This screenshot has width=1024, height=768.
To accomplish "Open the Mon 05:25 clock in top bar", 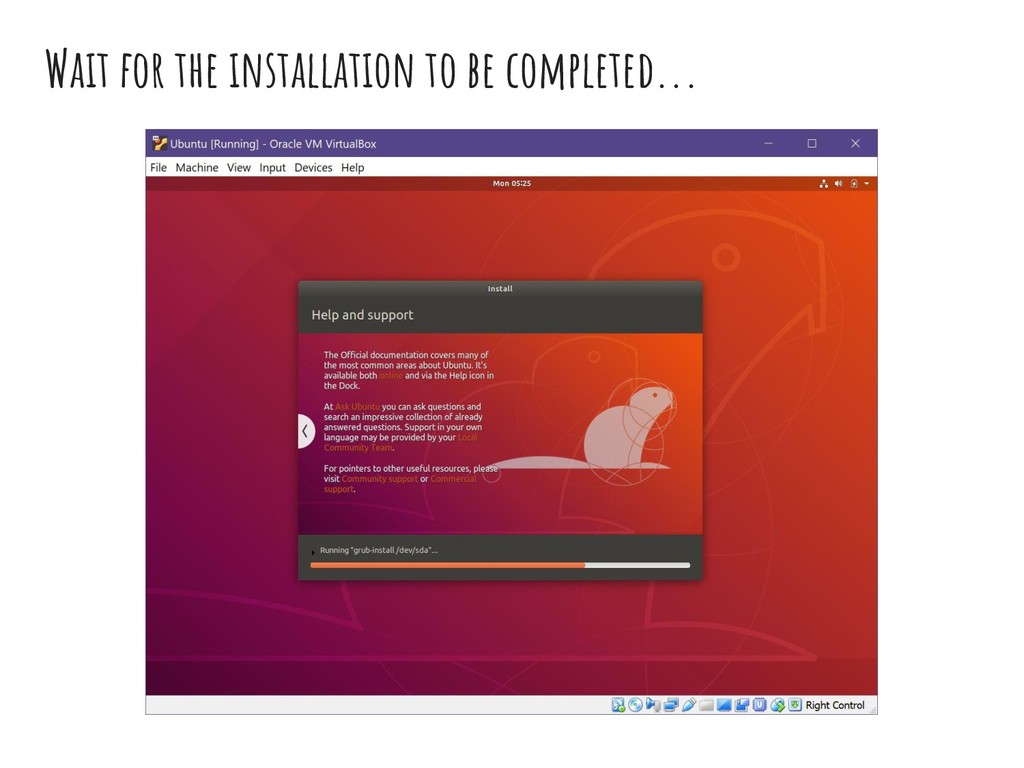I will 512,184.
